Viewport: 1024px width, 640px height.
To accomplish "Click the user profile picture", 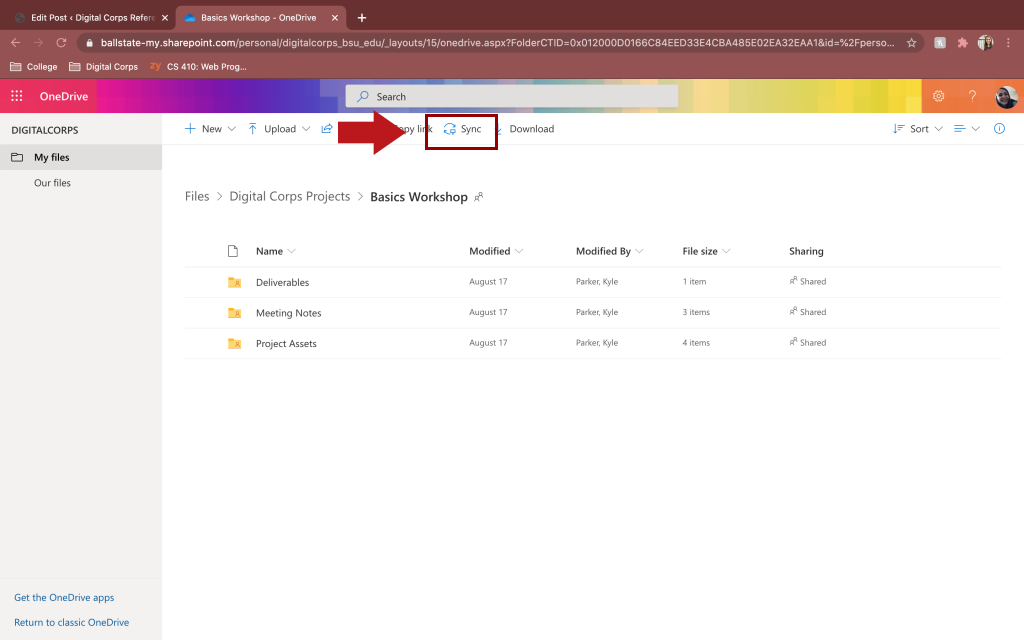I will [1006, 96].
